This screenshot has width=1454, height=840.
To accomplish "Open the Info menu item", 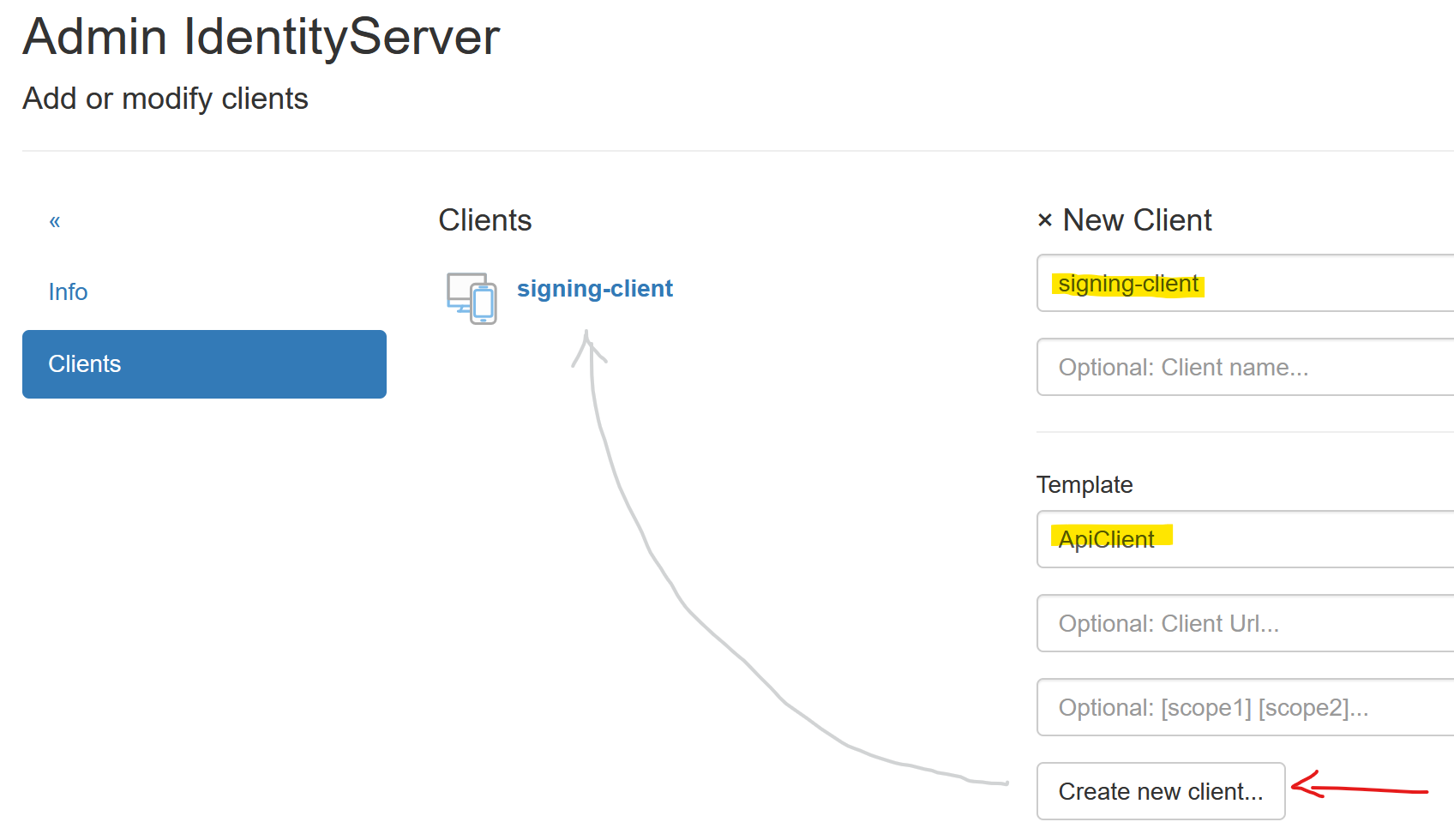I will [x=68, y=292].
